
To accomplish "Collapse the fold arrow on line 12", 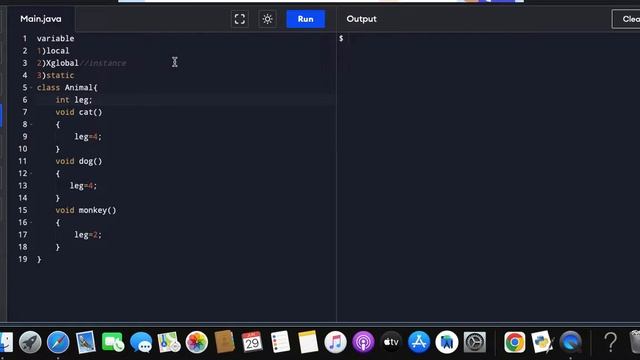I will [31, 173].
